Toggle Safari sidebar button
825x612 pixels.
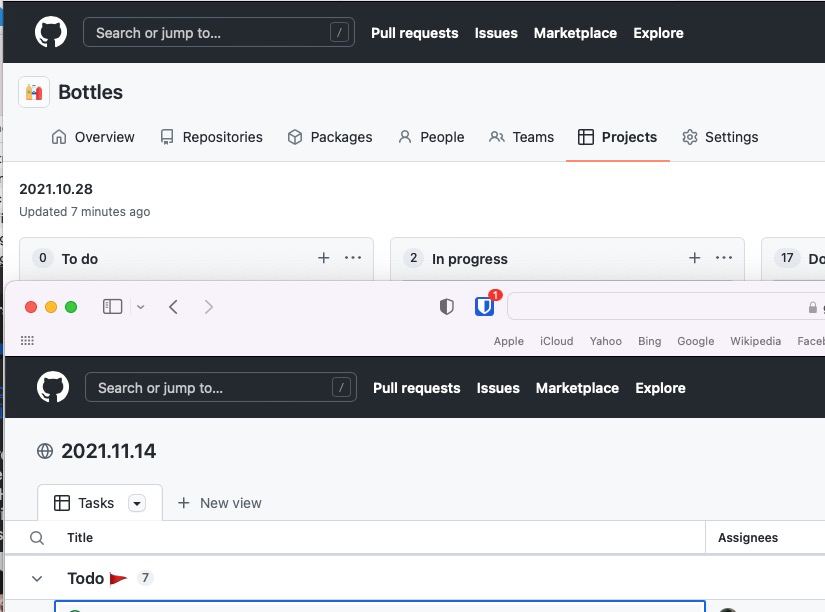tap(112, 307)
